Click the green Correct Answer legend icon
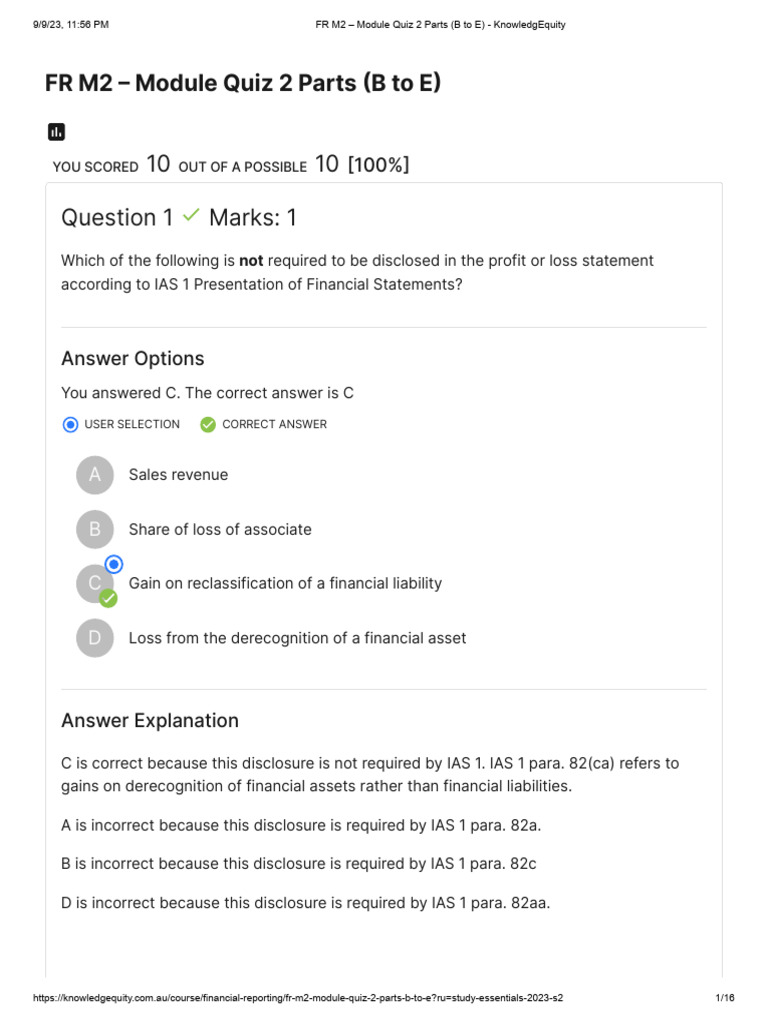The width and height of the screenshot is (768, 1024). [208, 425]
